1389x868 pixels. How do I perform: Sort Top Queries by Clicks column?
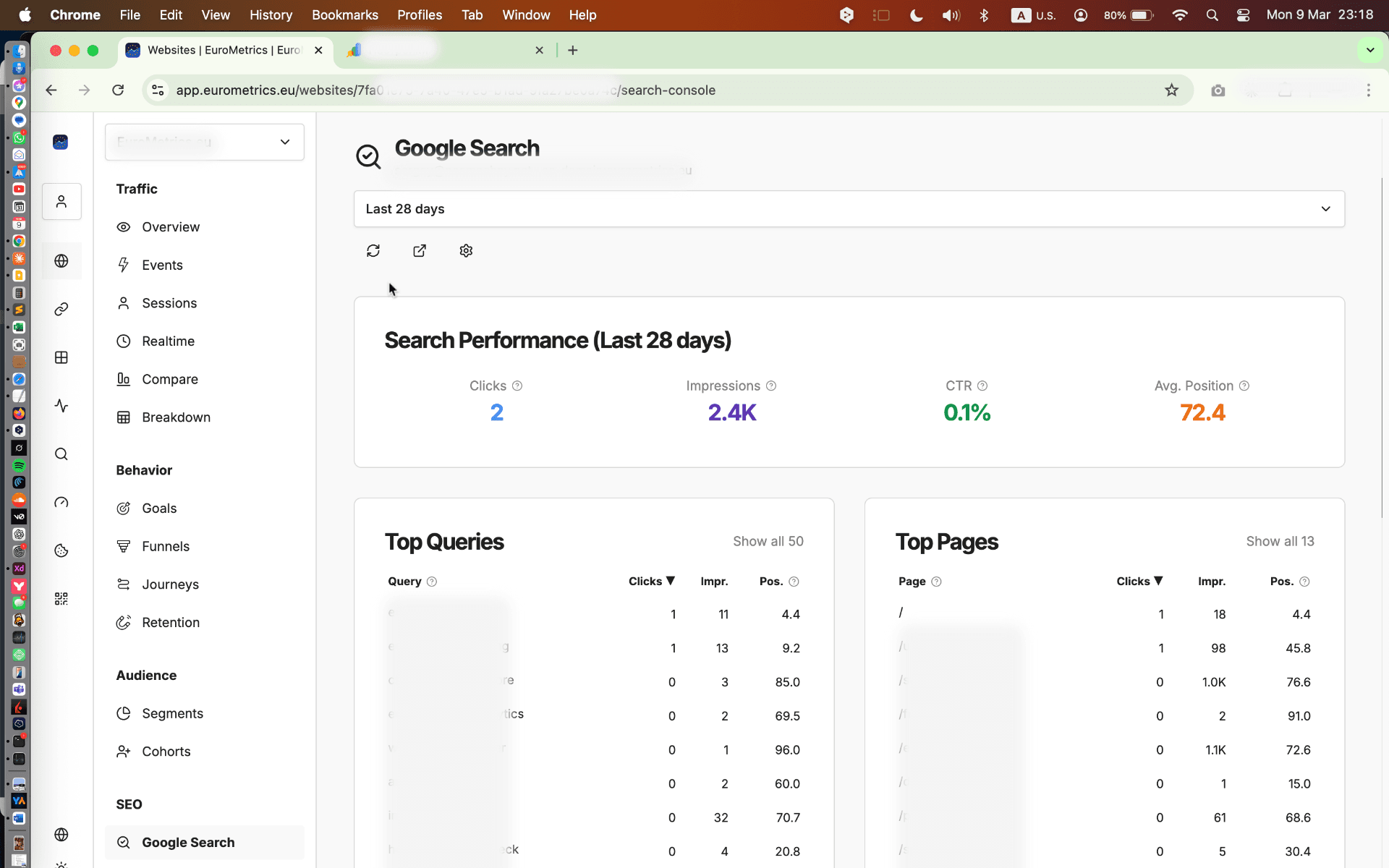point(651,582)
